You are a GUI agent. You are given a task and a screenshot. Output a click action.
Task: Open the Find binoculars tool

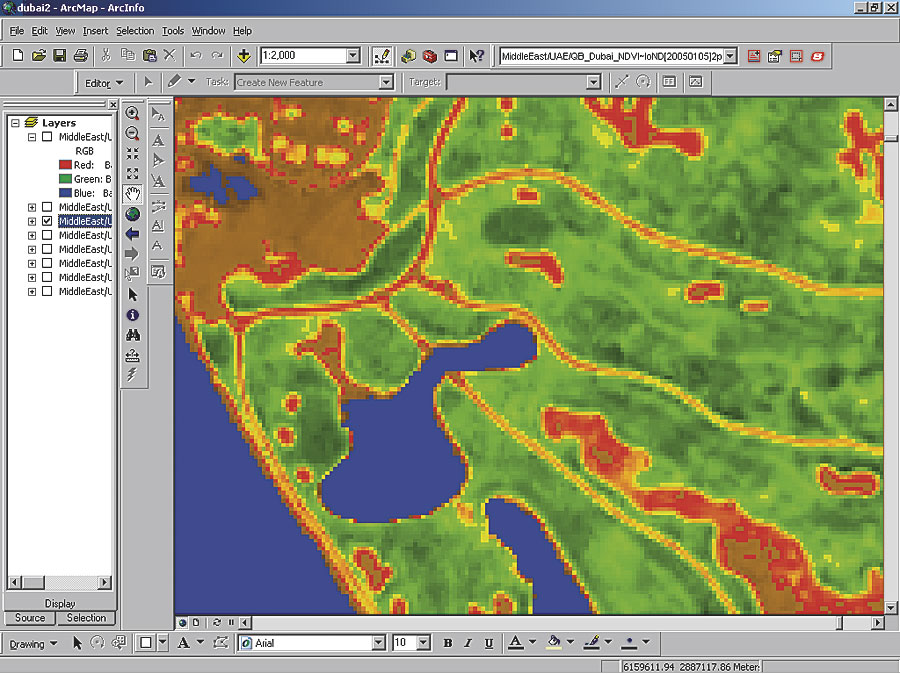(133, 335)
